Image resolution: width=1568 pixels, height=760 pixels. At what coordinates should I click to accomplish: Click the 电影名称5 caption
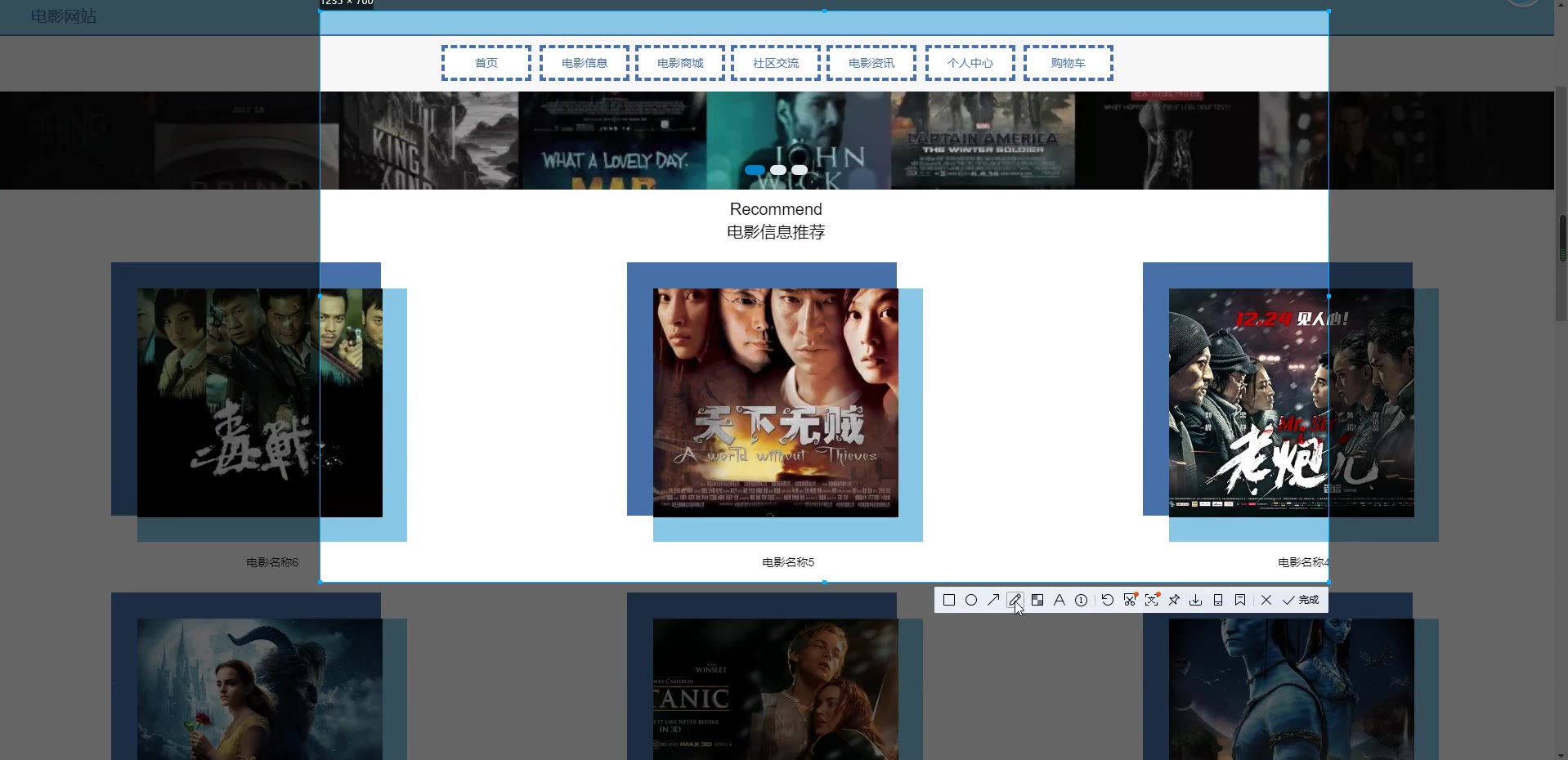tap(788, 562)
